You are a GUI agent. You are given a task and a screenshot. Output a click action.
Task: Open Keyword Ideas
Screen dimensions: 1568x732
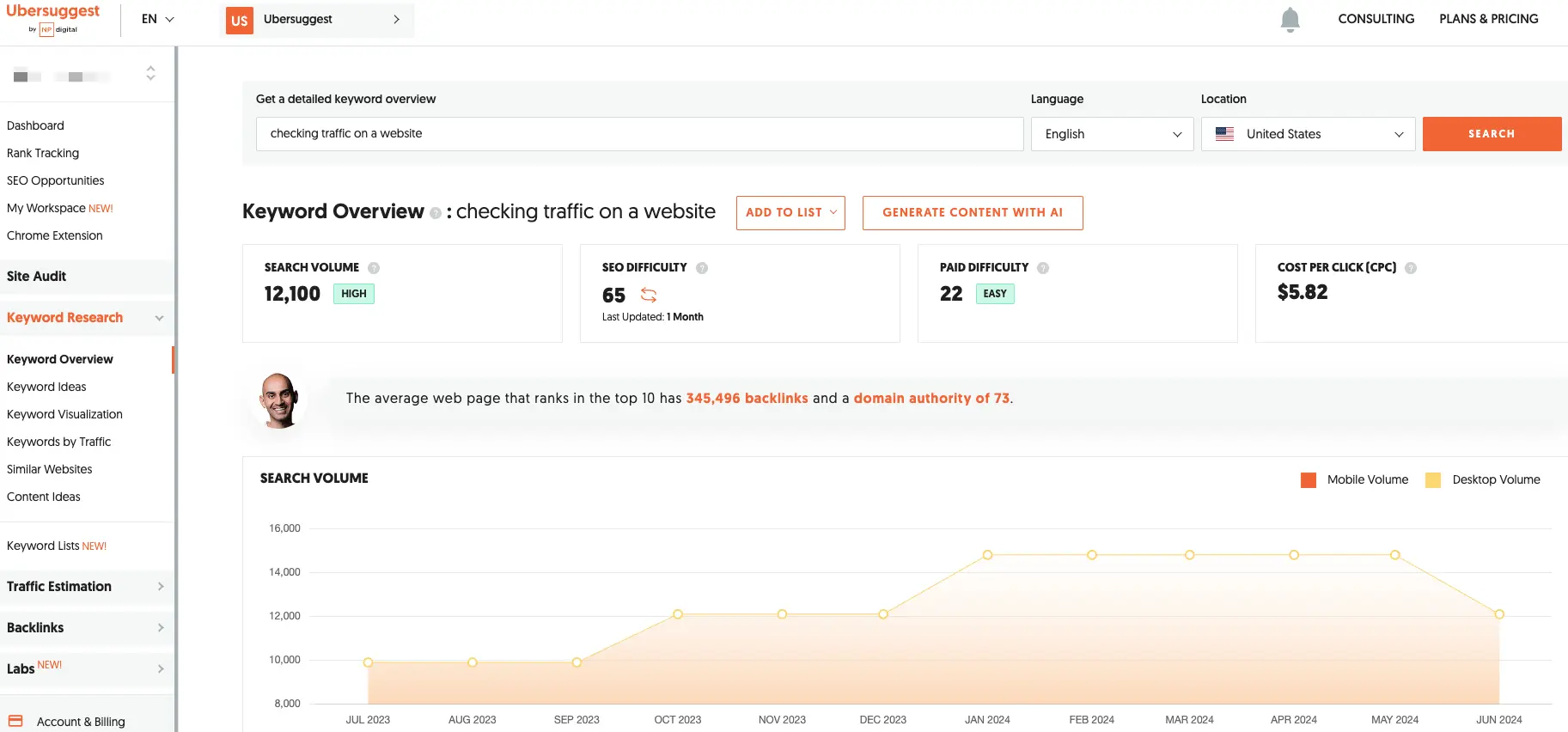click(x=46, y=387)
